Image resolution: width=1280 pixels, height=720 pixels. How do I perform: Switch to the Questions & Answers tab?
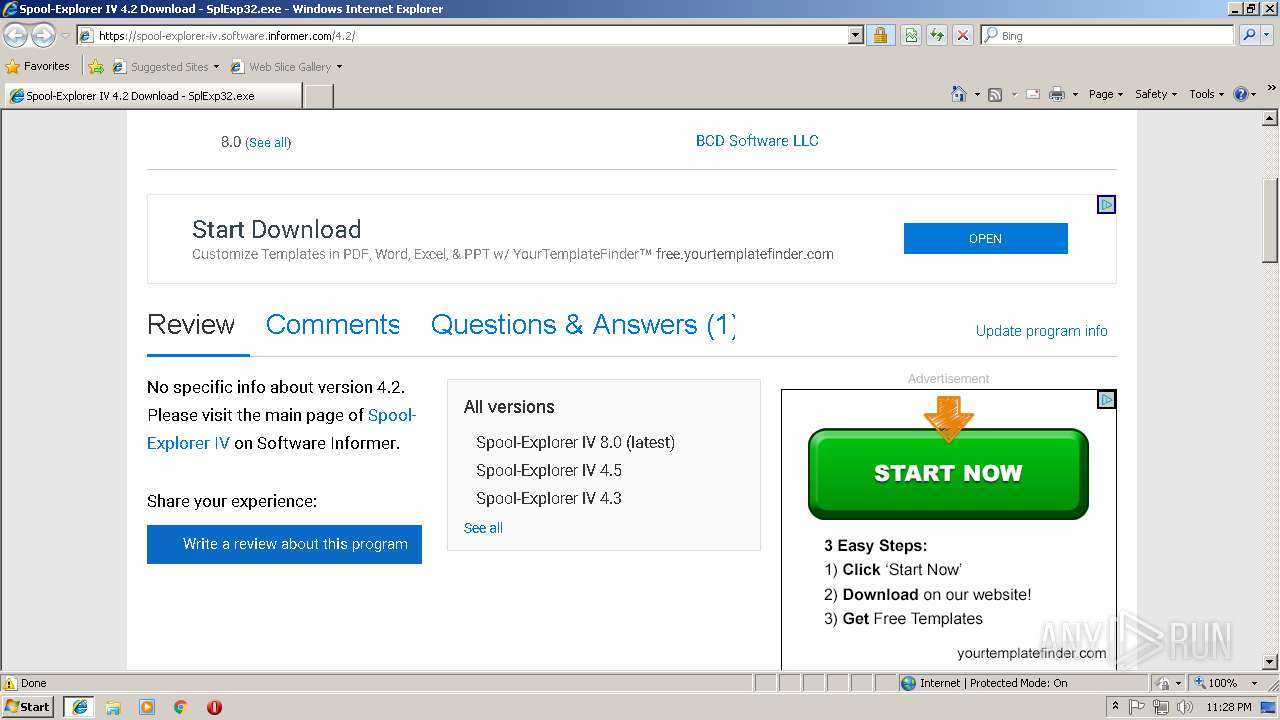point(584,325)
